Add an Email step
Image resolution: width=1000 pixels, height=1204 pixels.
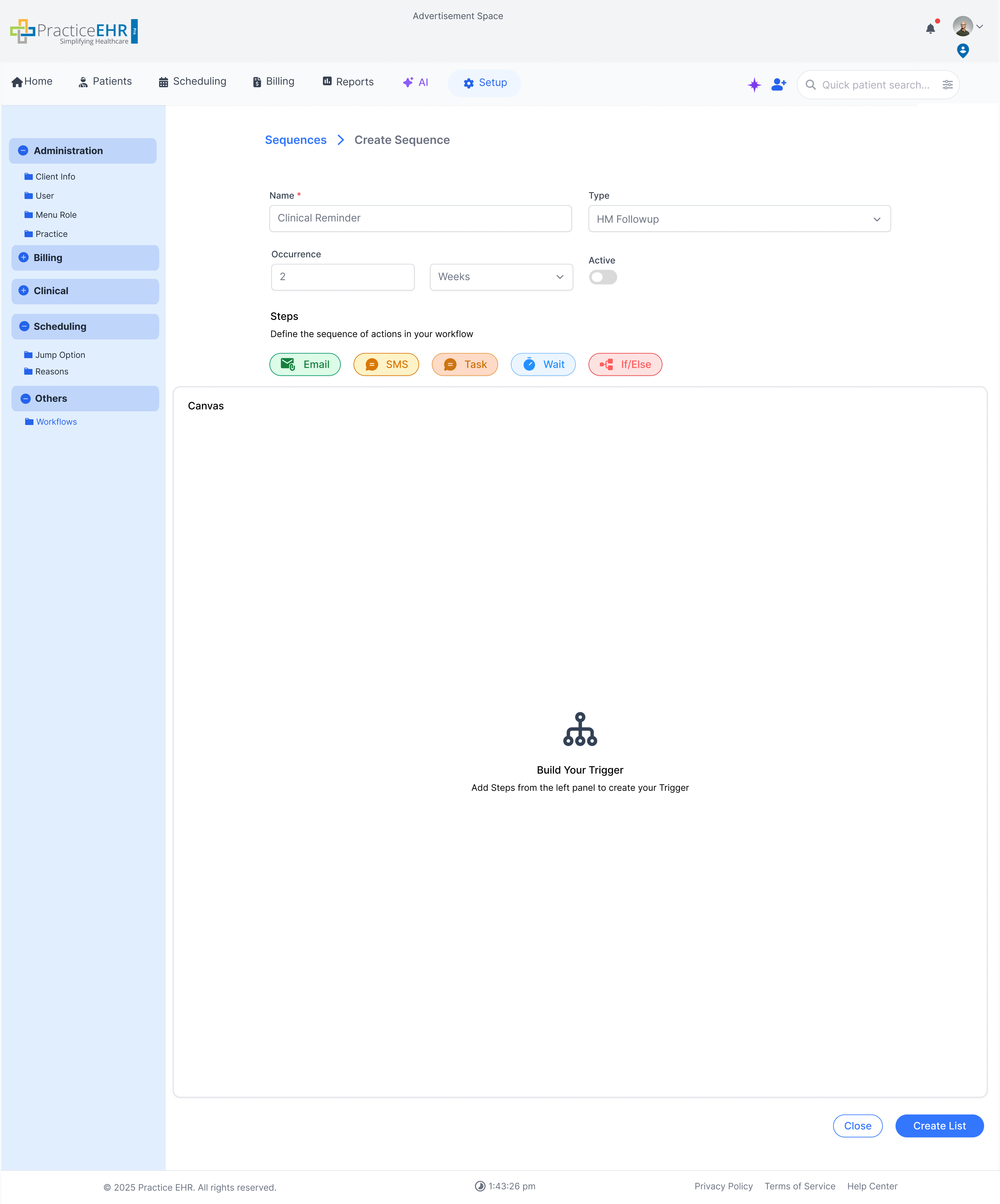[304, 365]
